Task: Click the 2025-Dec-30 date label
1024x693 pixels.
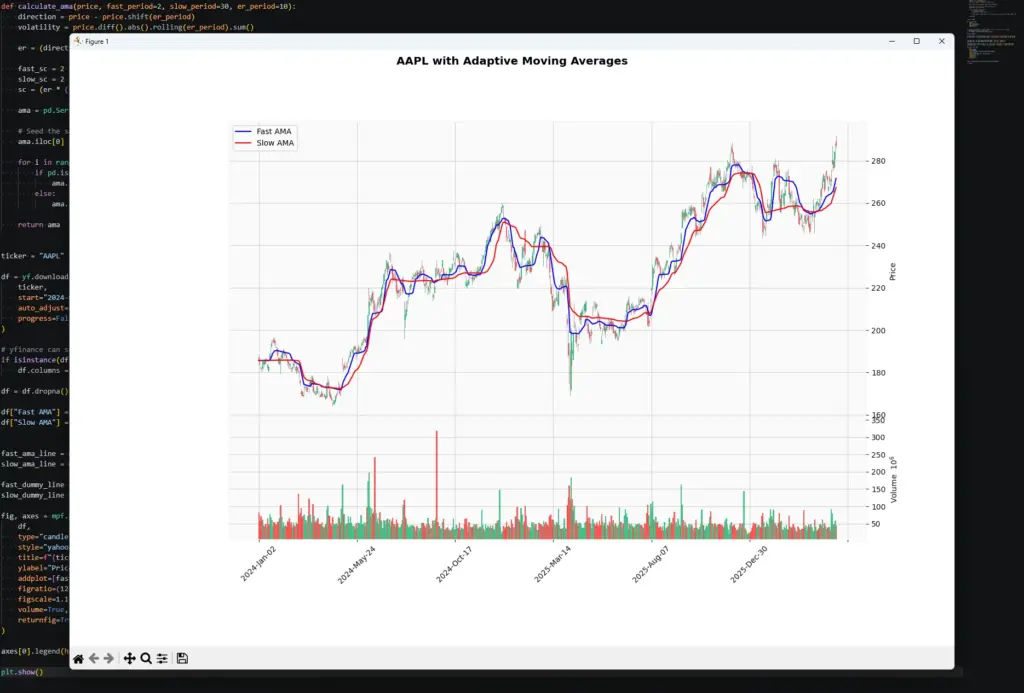Action: click(x=748, y=564)
